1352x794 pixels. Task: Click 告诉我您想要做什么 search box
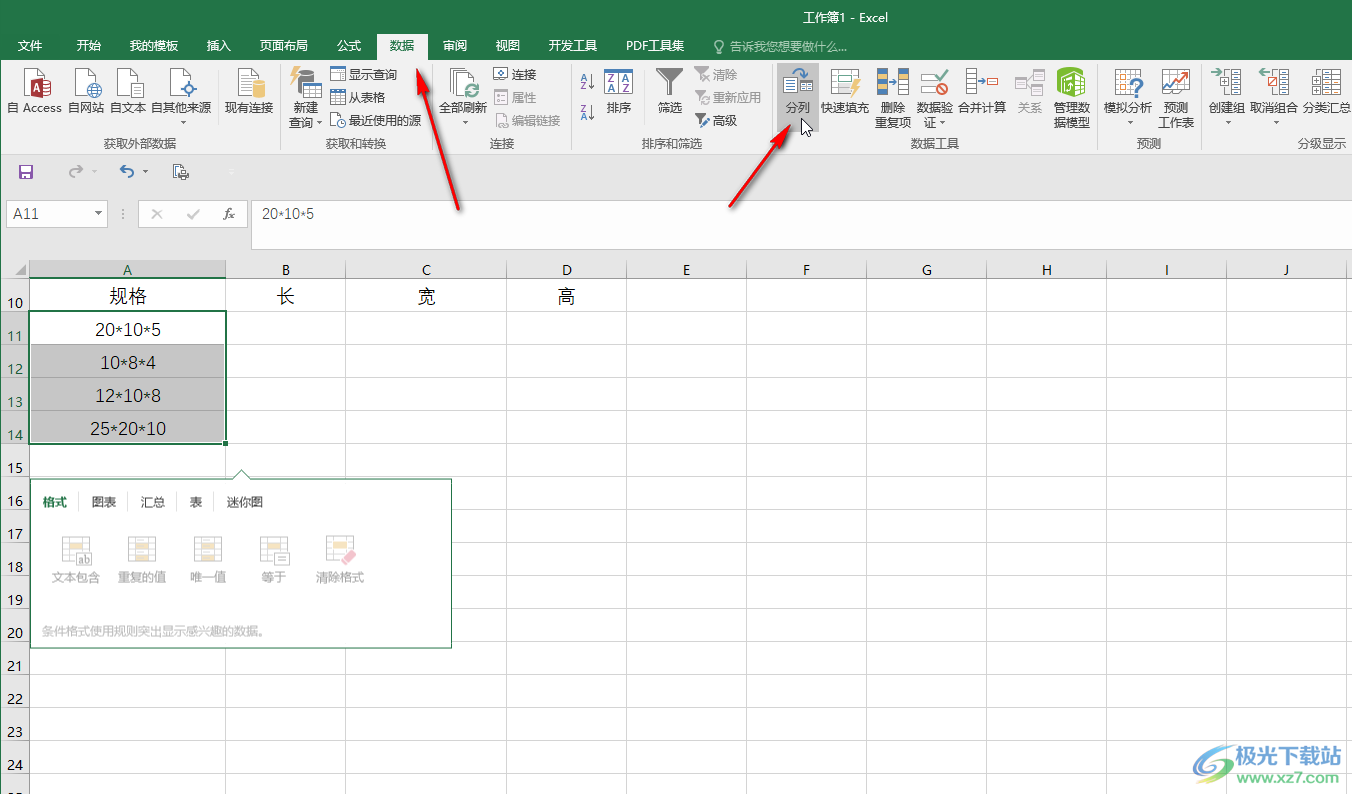click(780, 46)
